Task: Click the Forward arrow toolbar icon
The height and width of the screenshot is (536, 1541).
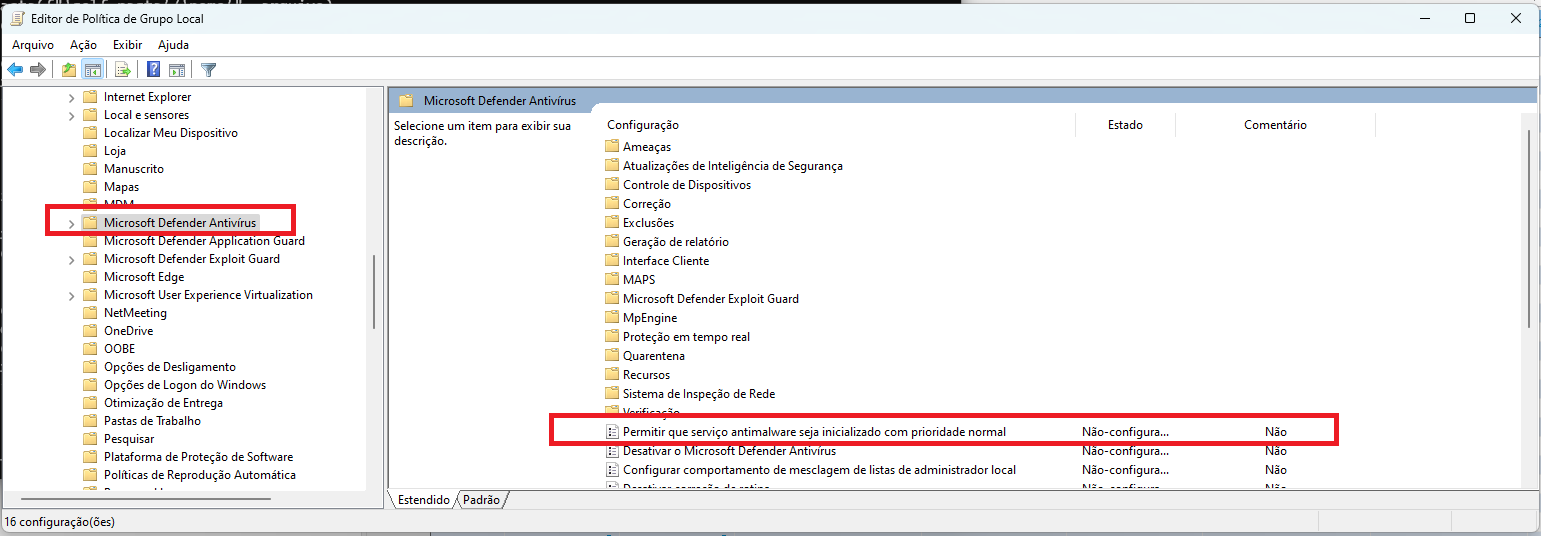Action: [38, 70]
